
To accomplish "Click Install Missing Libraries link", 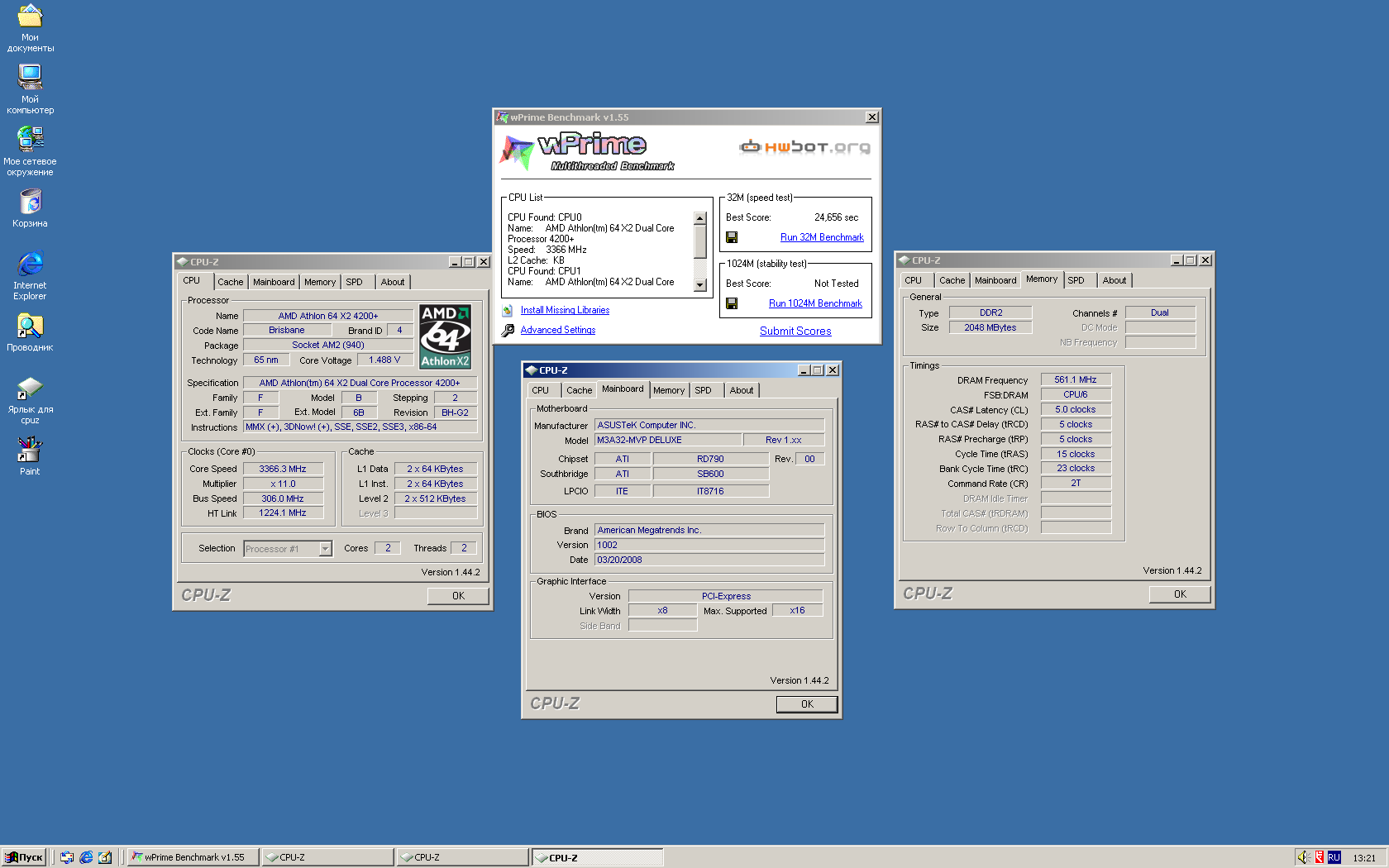I will click(565, 310).
